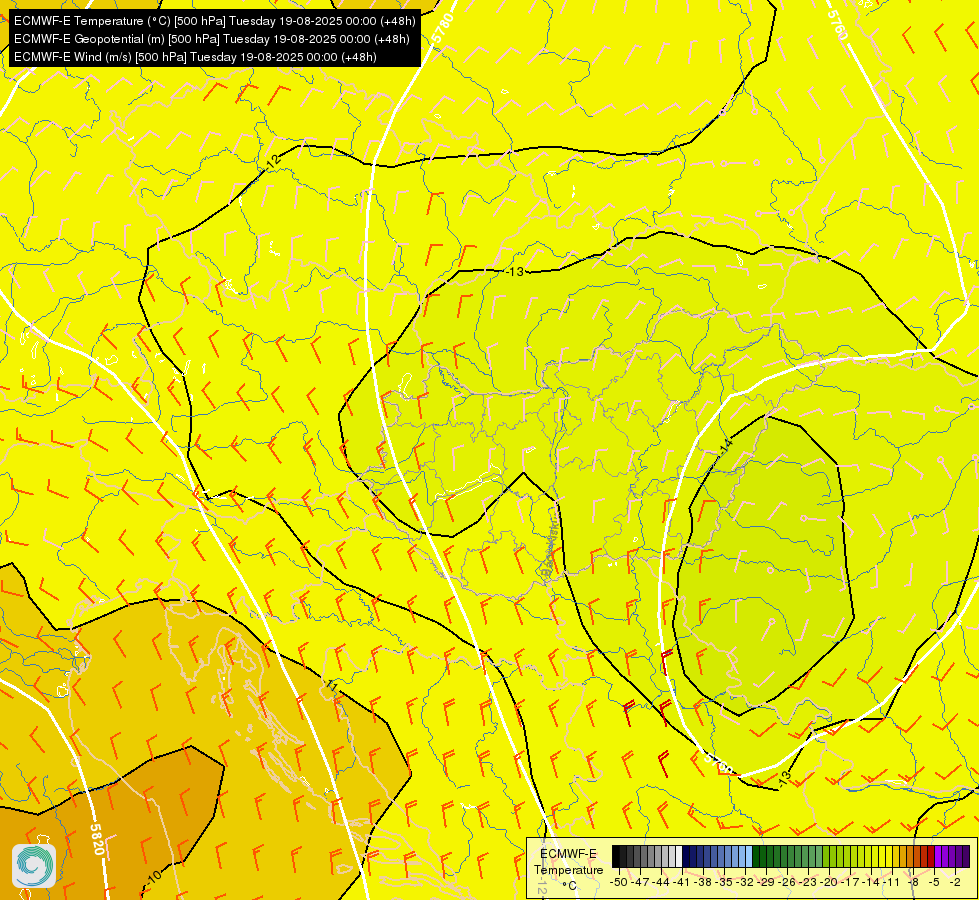This screenshot has width=979, height=900.
Task: Click the -10 isotherm label on the map
Action: [154, 877]
